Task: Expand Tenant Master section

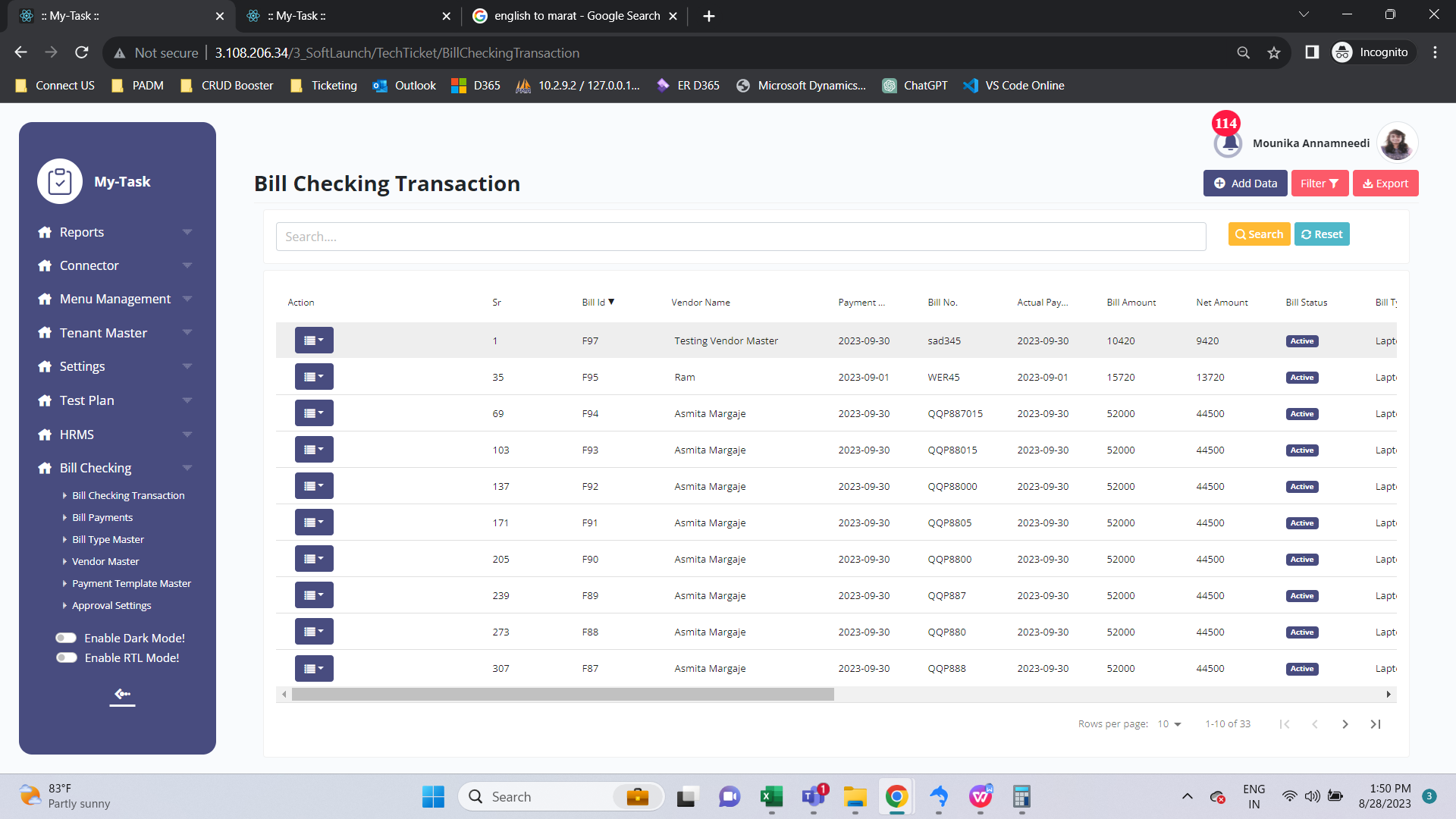Action: [x=115, y=333]
